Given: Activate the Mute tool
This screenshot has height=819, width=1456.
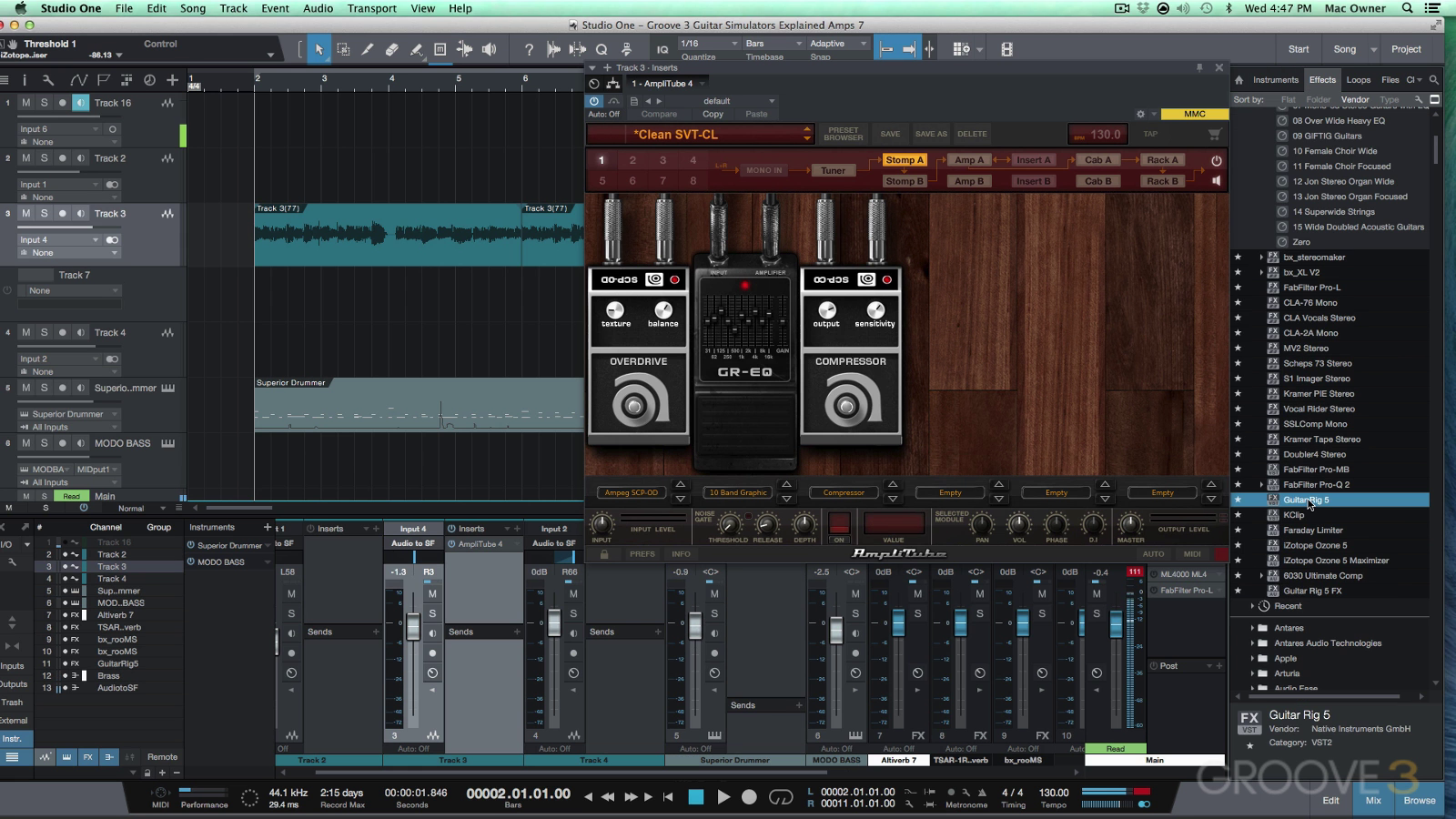Looking at the screenshot, I should 440,49.
